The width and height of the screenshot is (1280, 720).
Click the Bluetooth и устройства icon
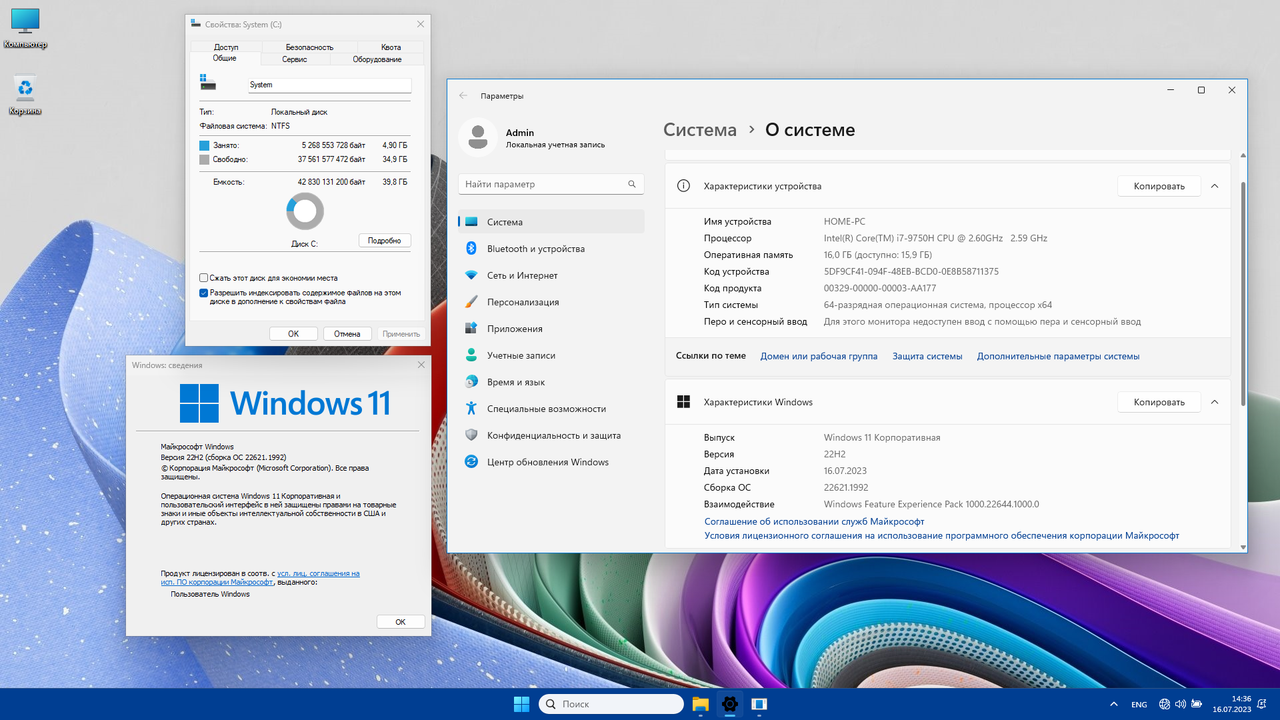coord(471,249)
